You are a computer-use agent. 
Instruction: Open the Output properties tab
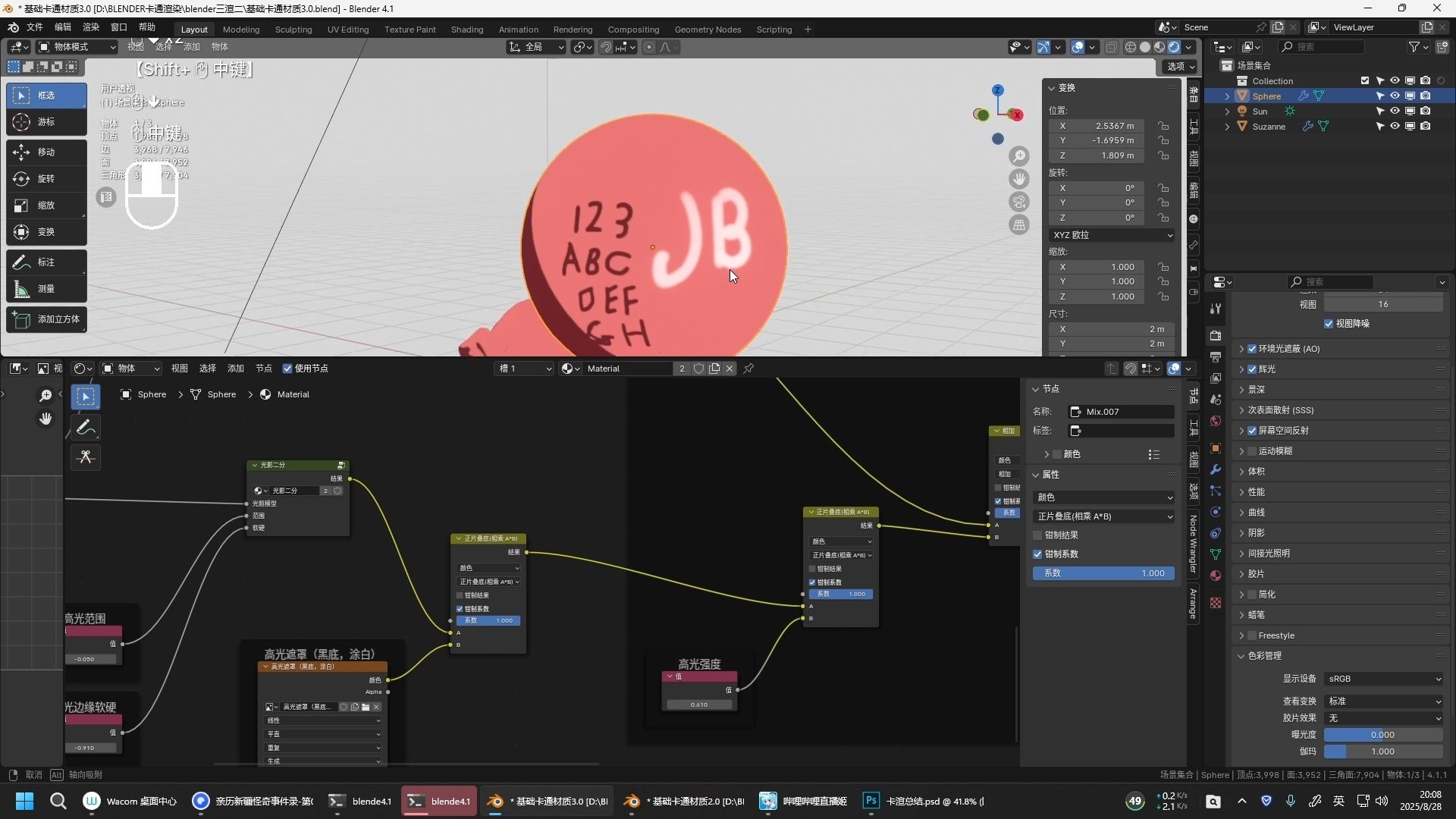pos(1216,357)
